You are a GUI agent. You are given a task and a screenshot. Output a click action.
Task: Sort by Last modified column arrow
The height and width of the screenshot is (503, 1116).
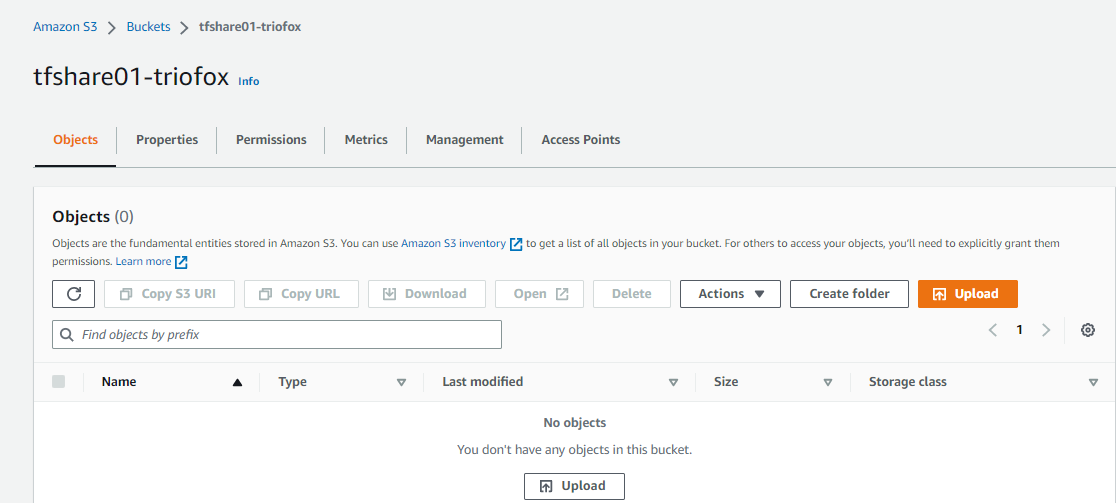point(673,383)
